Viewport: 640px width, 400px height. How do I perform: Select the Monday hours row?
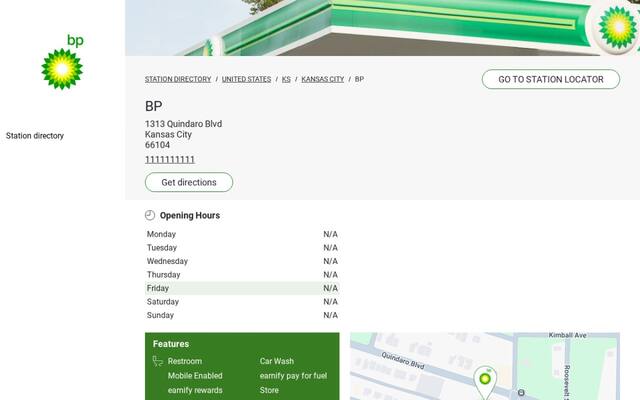242,234
